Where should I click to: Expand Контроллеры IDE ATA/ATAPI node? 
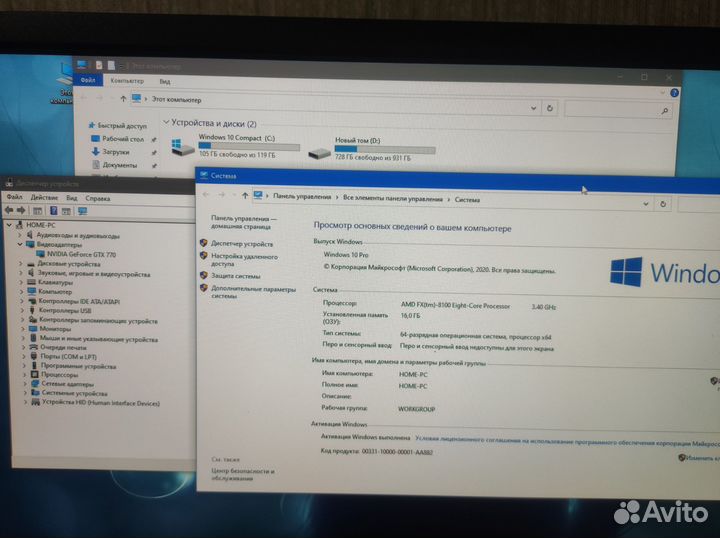tap(22, 301)
